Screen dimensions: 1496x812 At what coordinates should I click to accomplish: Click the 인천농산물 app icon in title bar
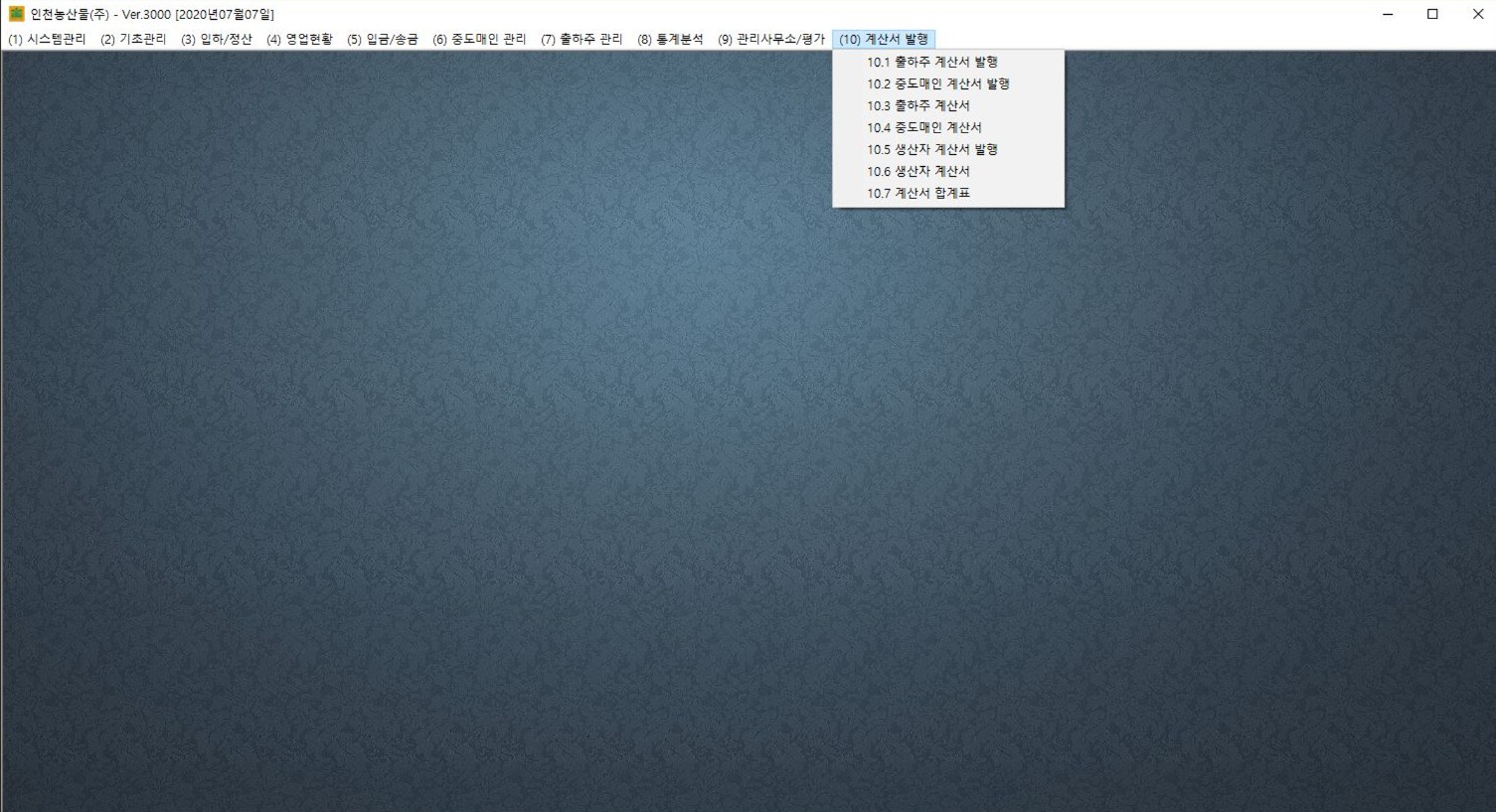tap(16, 14)
